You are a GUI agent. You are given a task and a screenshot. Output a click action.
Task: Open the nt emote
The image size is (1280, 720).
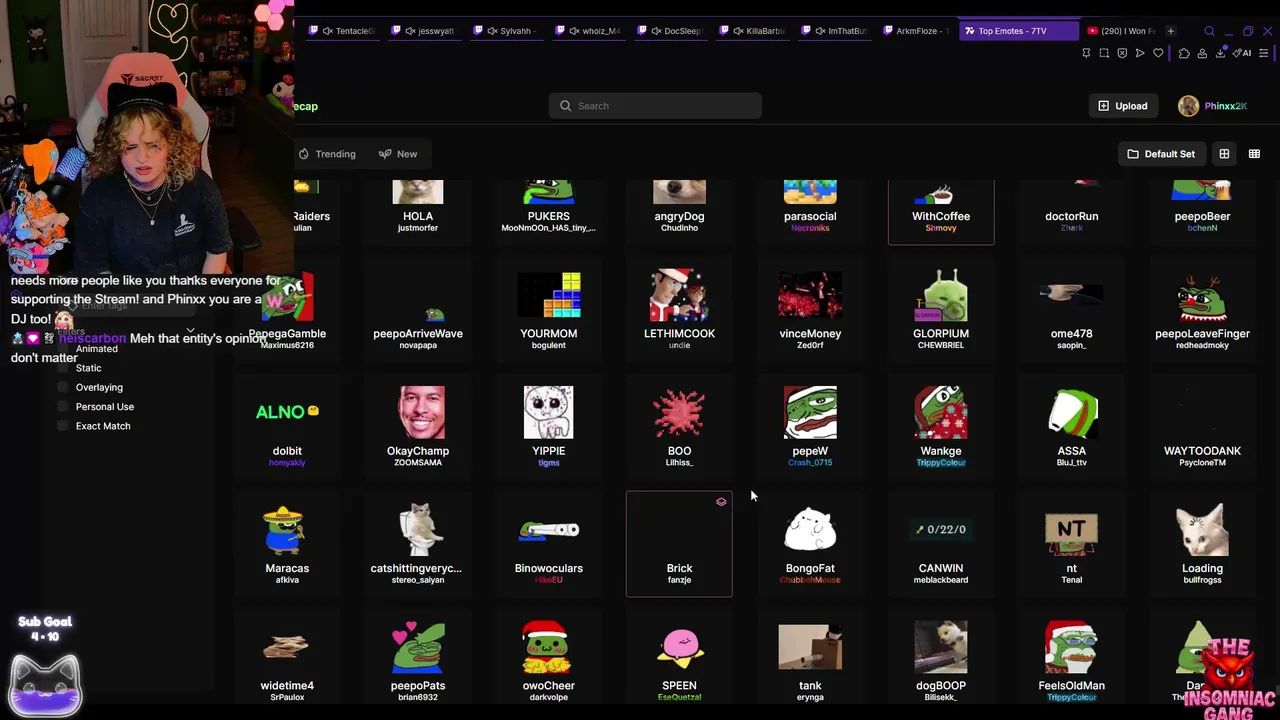pos(1071,544)
